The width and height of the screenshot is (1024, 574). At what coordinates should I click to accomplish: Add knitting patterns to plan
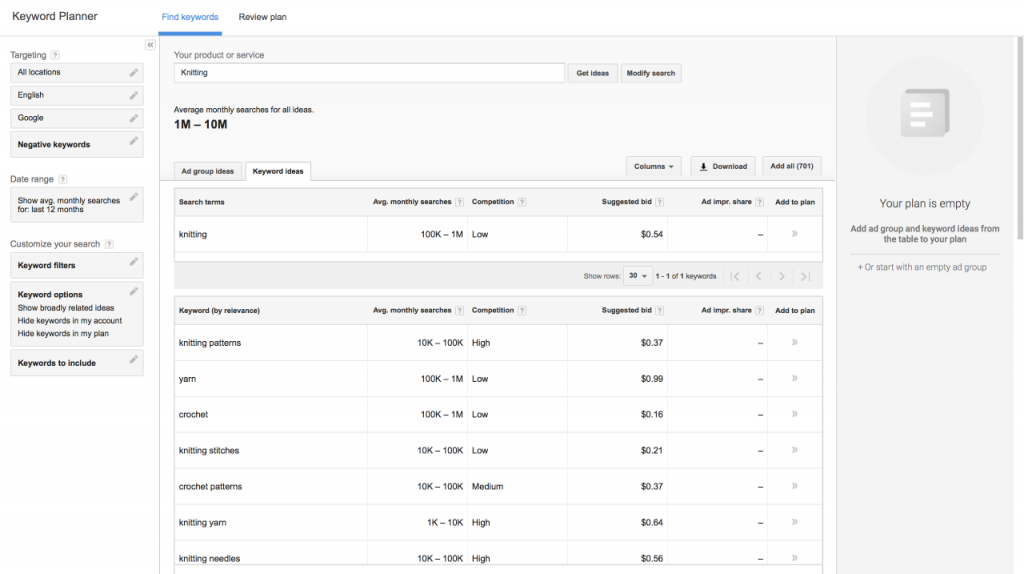(x=795, y=342)
